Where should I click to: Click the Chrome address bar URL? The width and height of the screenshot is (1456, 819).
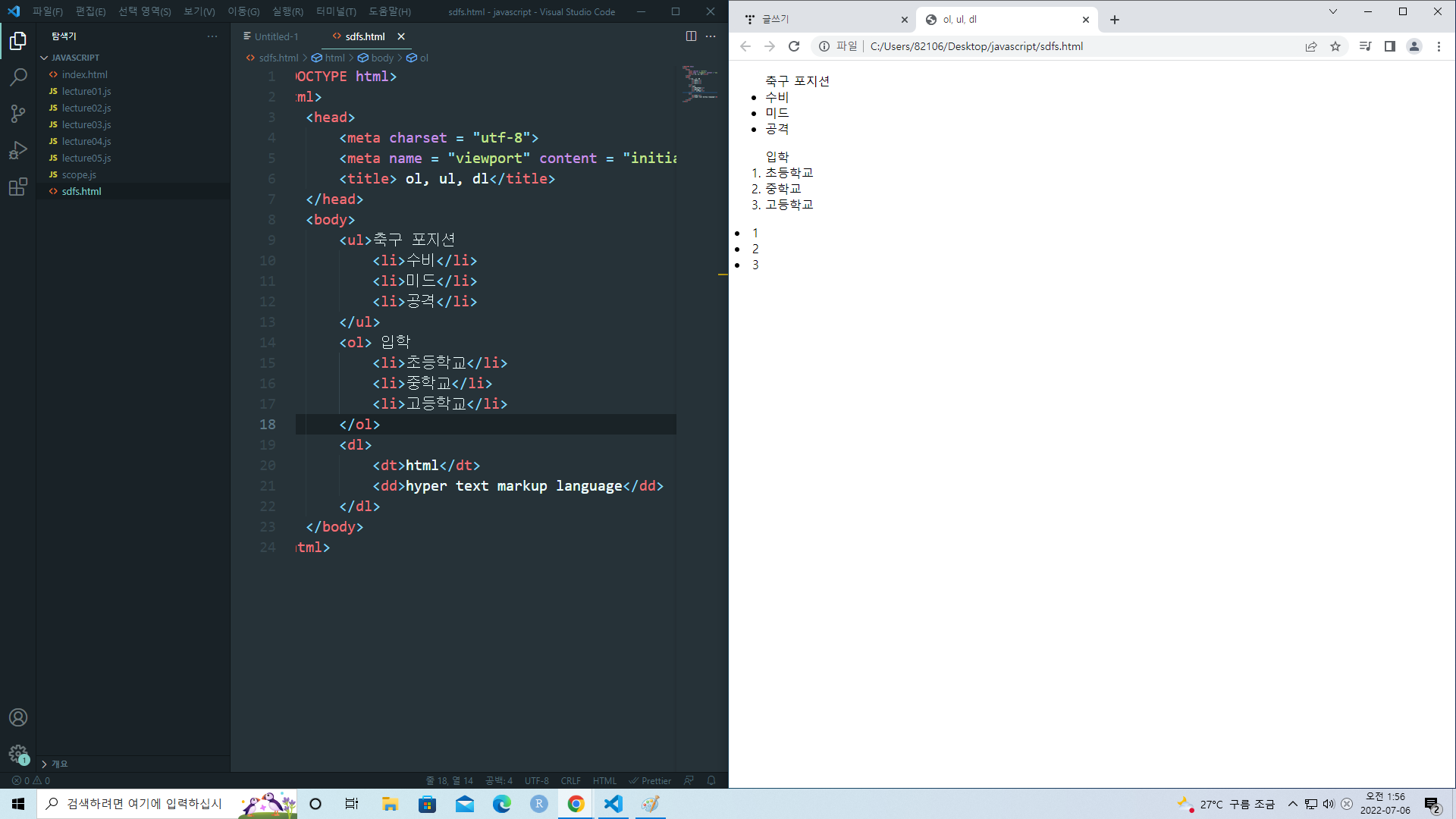coord(976,46)
